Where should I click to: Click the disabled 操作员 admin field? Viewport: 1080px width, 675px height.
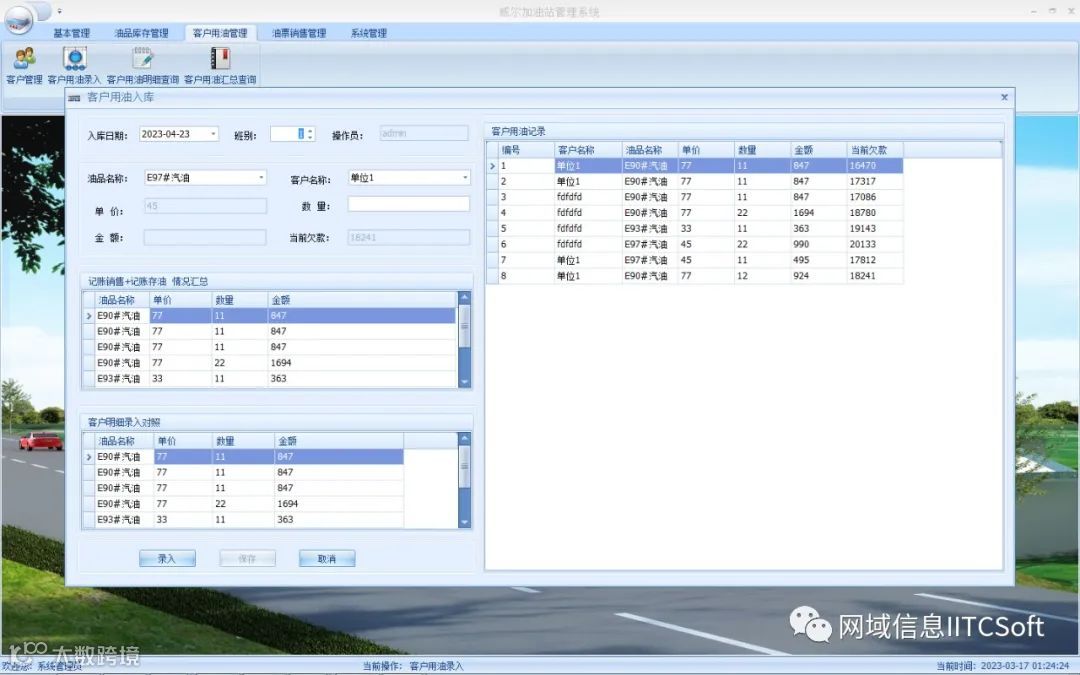(x=424, y=134)
